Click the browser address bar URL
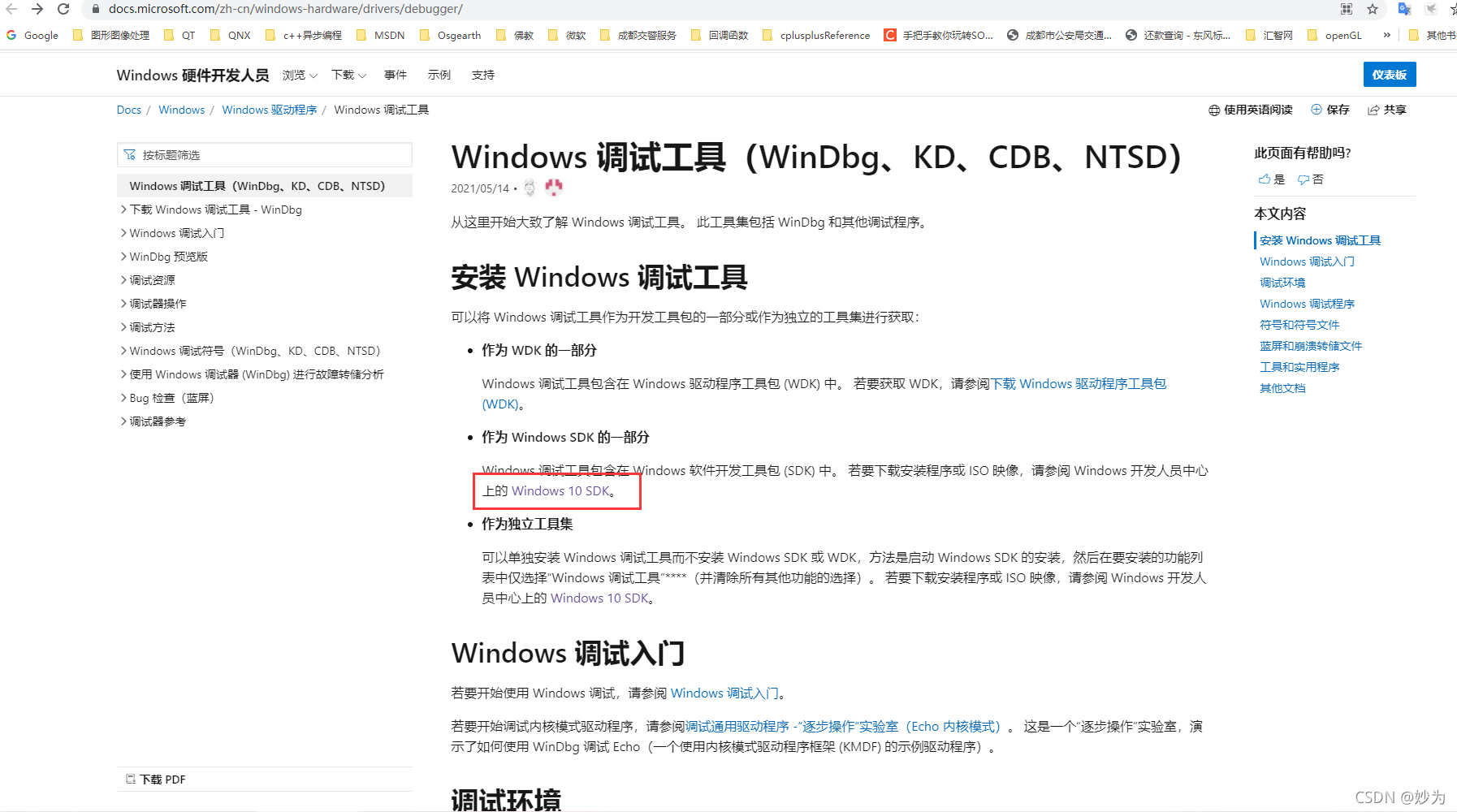Screen dimensions: 1457x812 [286, 9]
